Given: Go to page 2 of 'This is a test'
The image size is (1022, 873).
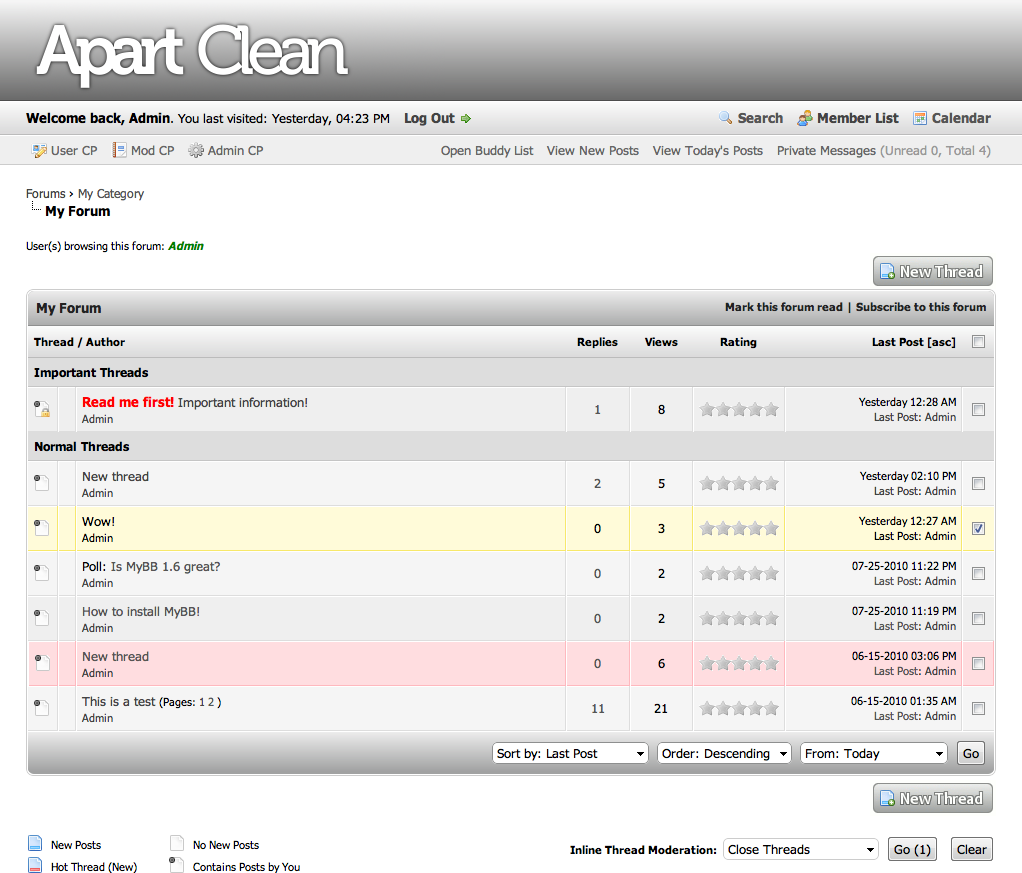Looking at the screenshot, I should [x=211, y=702].
